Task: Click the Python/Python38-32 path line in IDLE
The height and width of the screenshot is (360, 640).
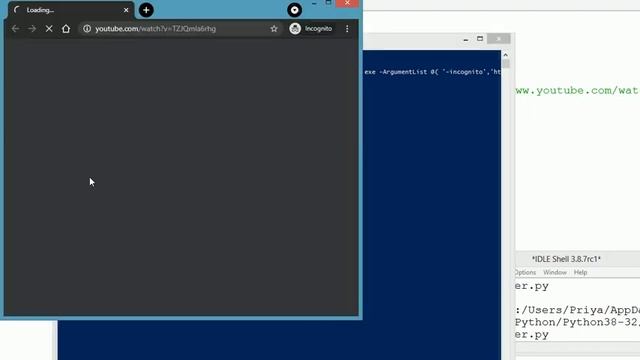Action: pos(577,322)
